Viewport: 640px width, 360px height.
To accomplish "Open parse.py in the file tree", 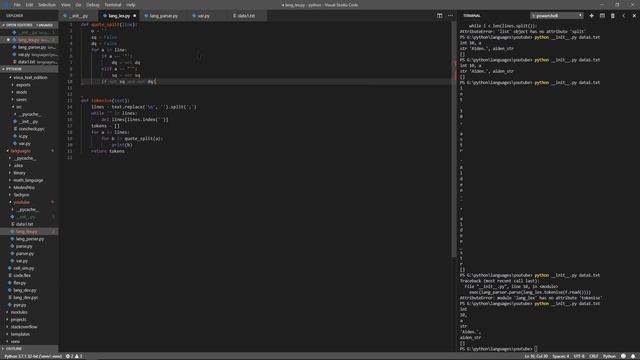I will click(x=24, y=246).
